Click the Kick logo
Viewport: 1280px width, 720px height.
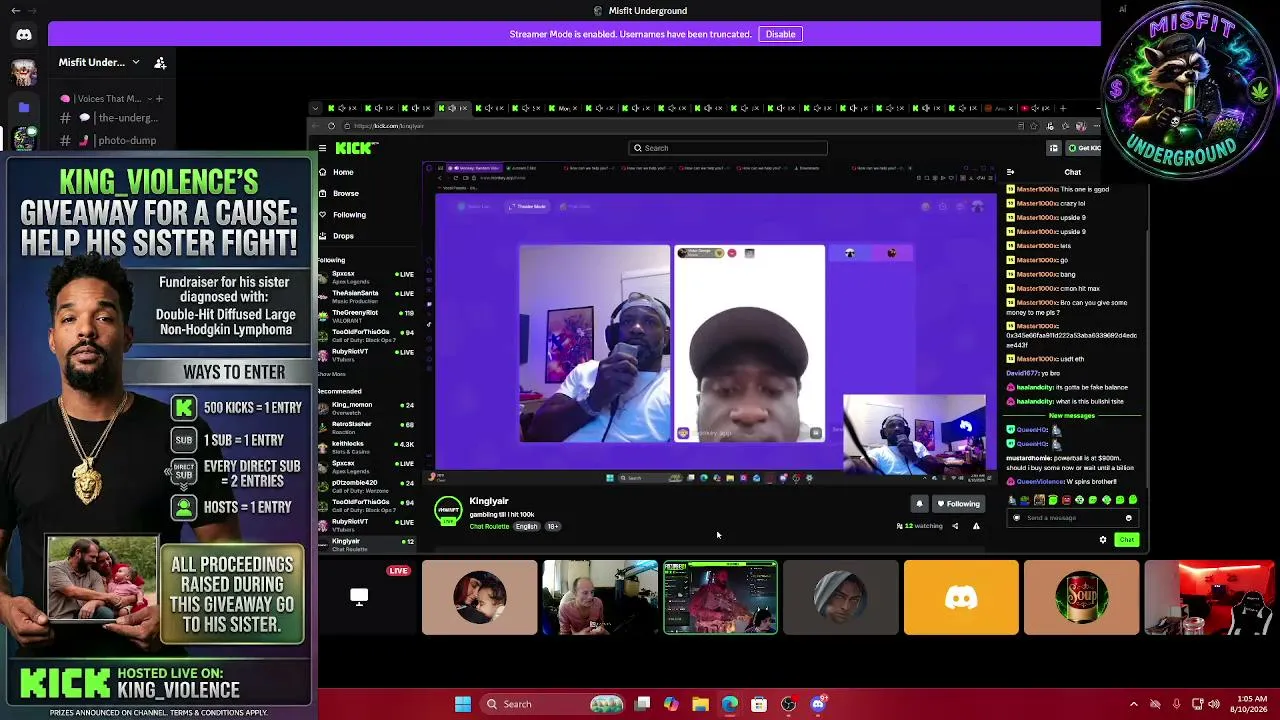click(x=357, y=148)
